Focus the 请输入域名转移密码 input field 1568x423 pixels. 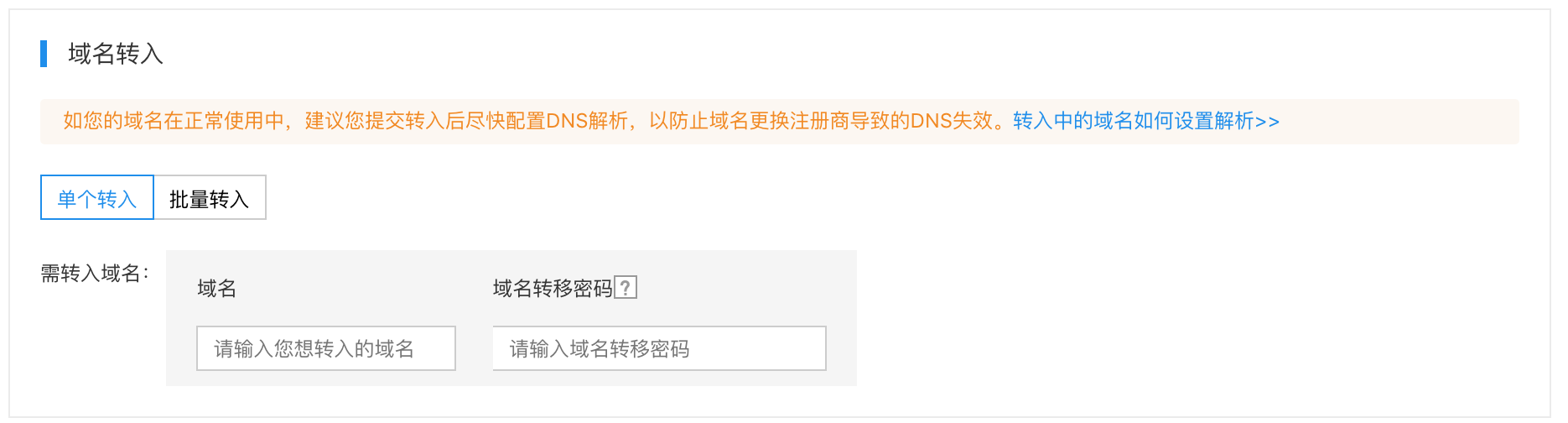(660, 348)
